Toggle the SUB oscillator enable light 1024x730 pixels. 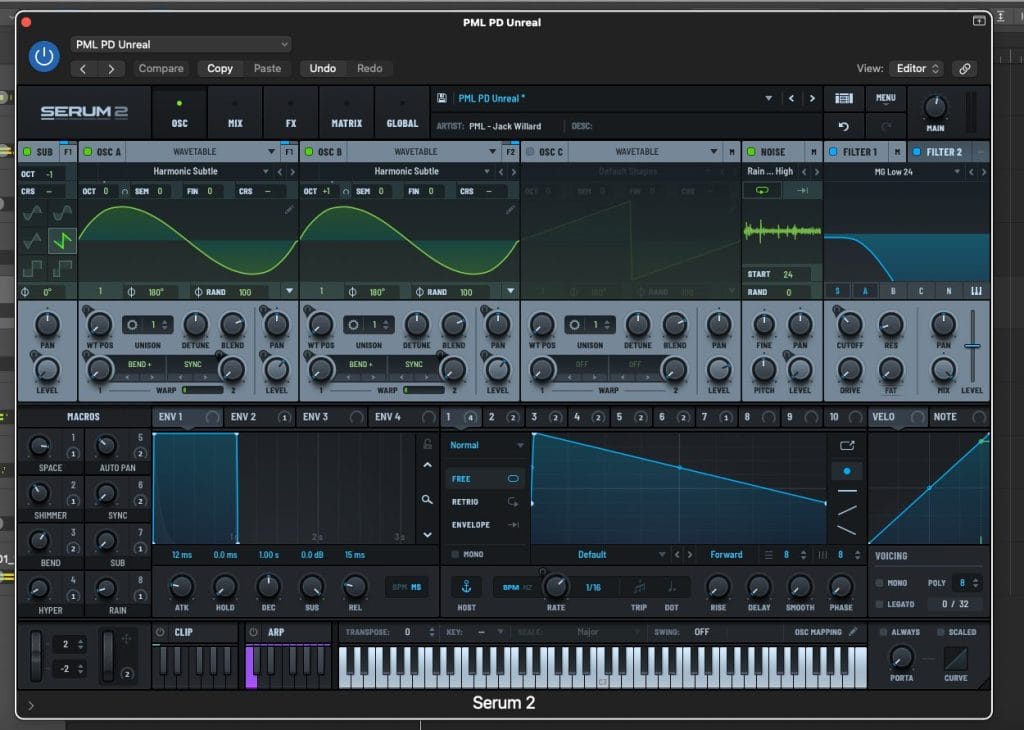[x=27, y=151]
